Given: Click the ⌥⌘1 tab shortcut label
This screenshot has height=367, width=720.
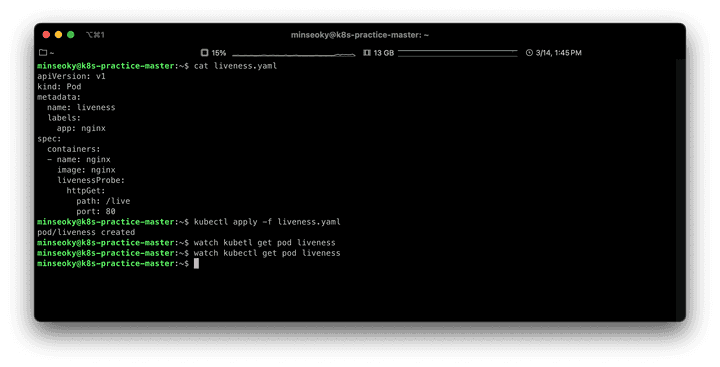Looking at the screenshot, I should [x=95, y=34].
